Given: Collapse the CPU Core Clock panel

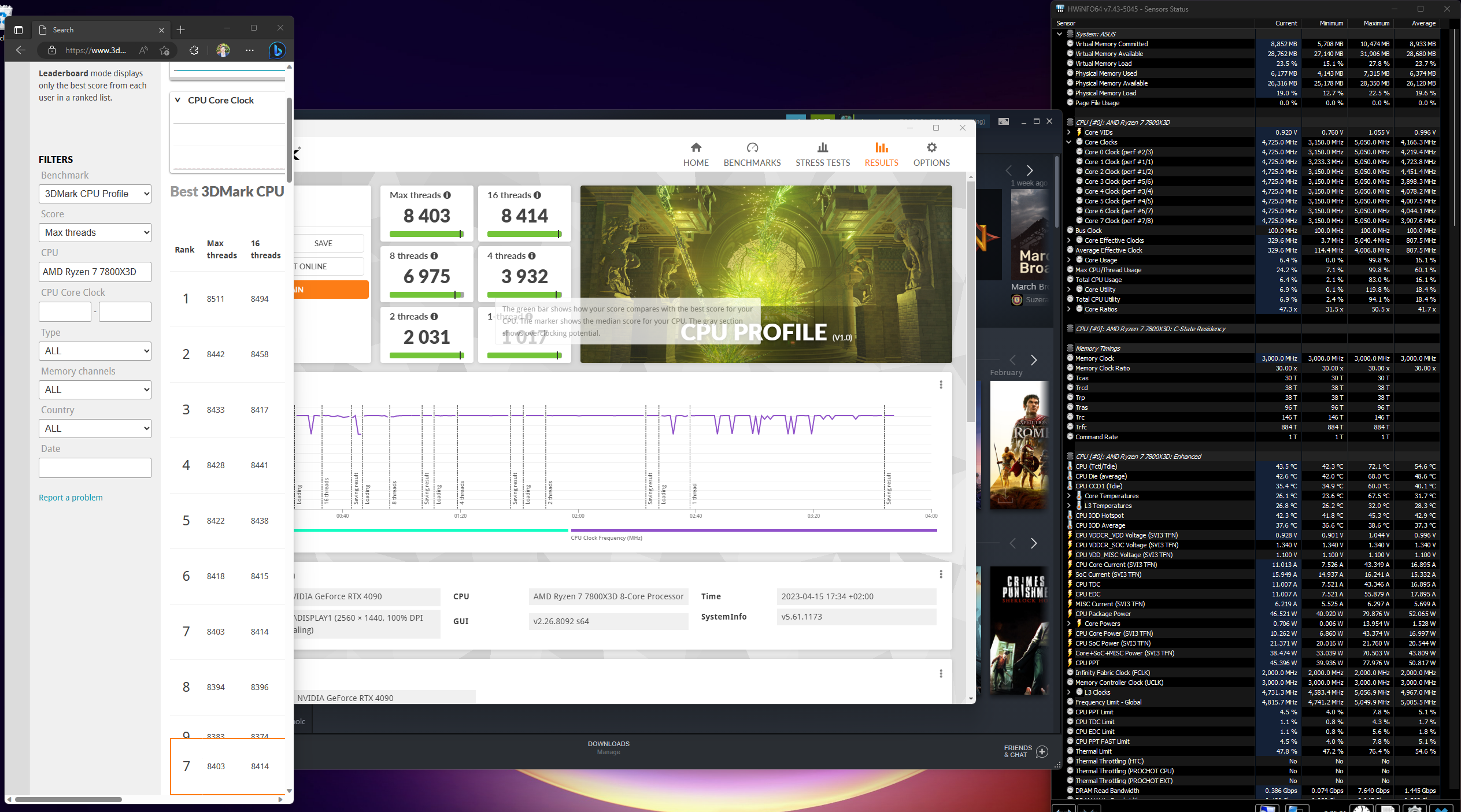Looking at the screenshot, I should [177, 100].
